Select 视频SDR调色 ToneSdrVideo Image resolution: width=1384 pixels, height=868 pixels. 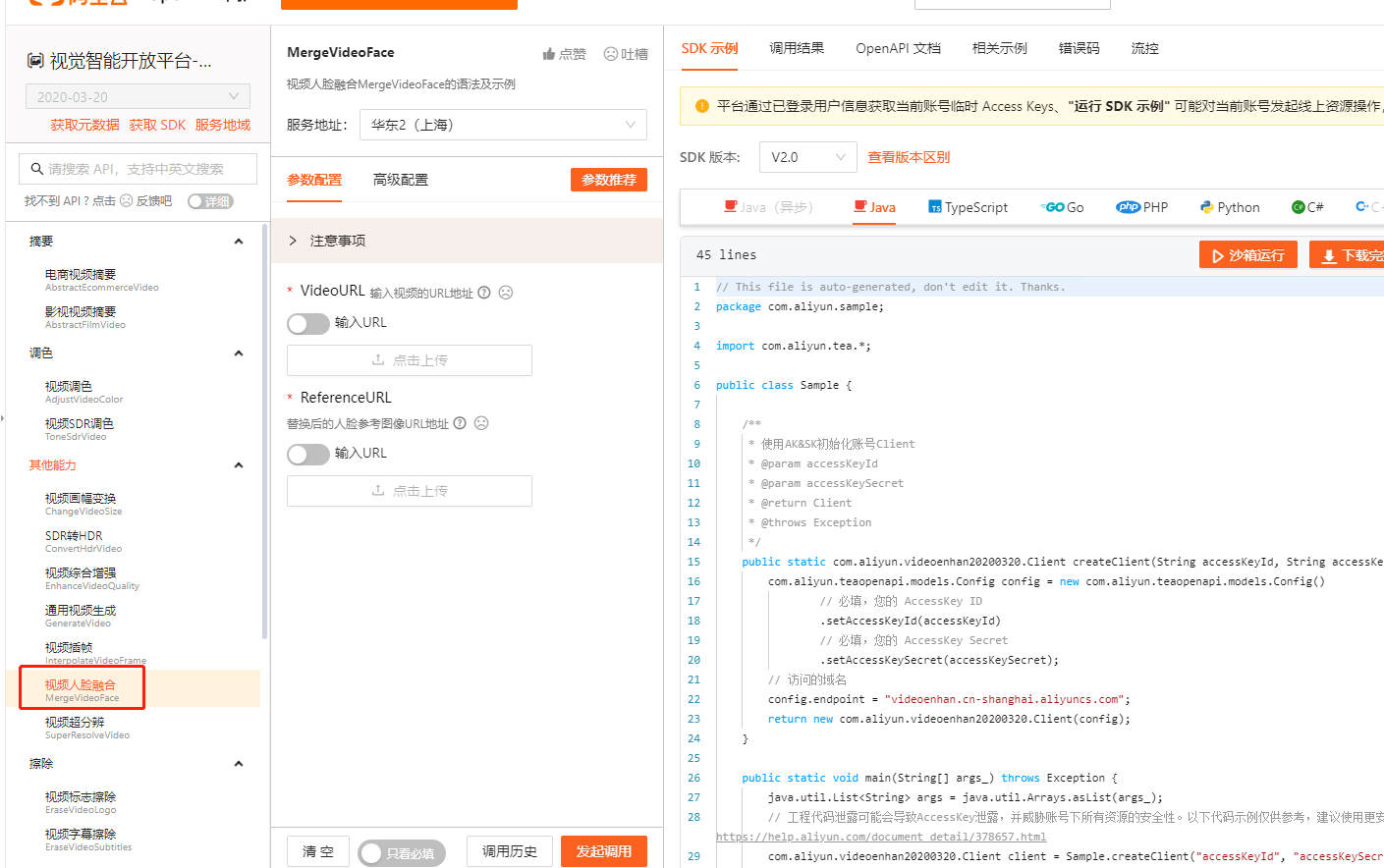point(80,429)
